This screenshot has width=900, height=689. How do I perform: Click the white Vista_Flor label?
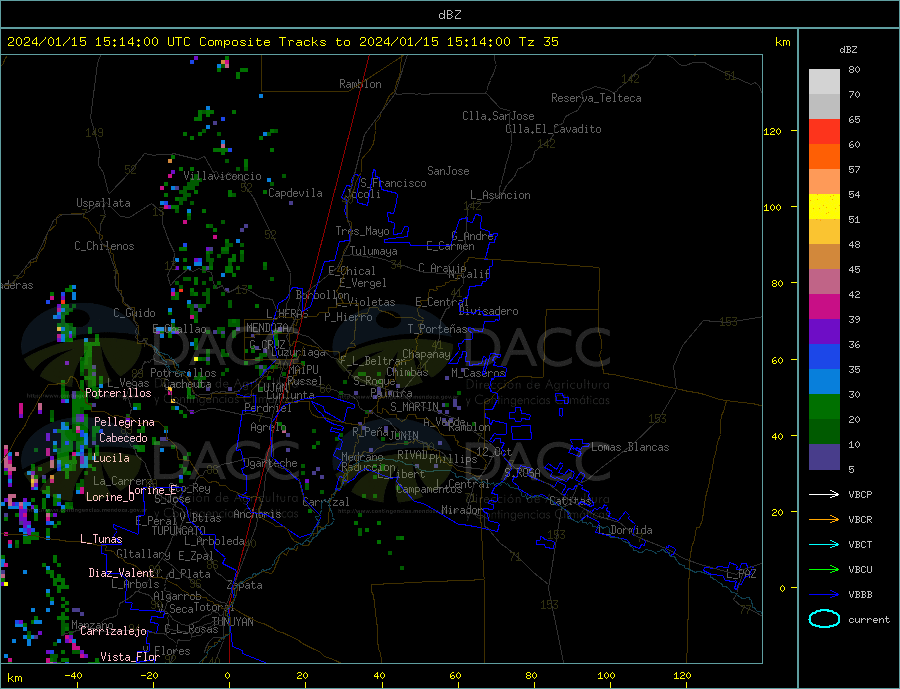(x=130, y=657)
